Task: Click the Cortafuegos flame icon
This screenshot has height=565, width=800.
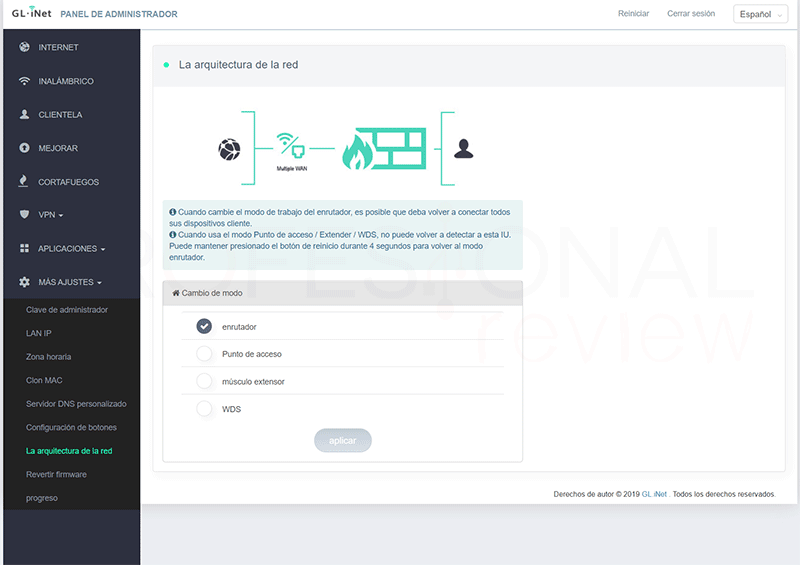Action: (x=23, y=181)
